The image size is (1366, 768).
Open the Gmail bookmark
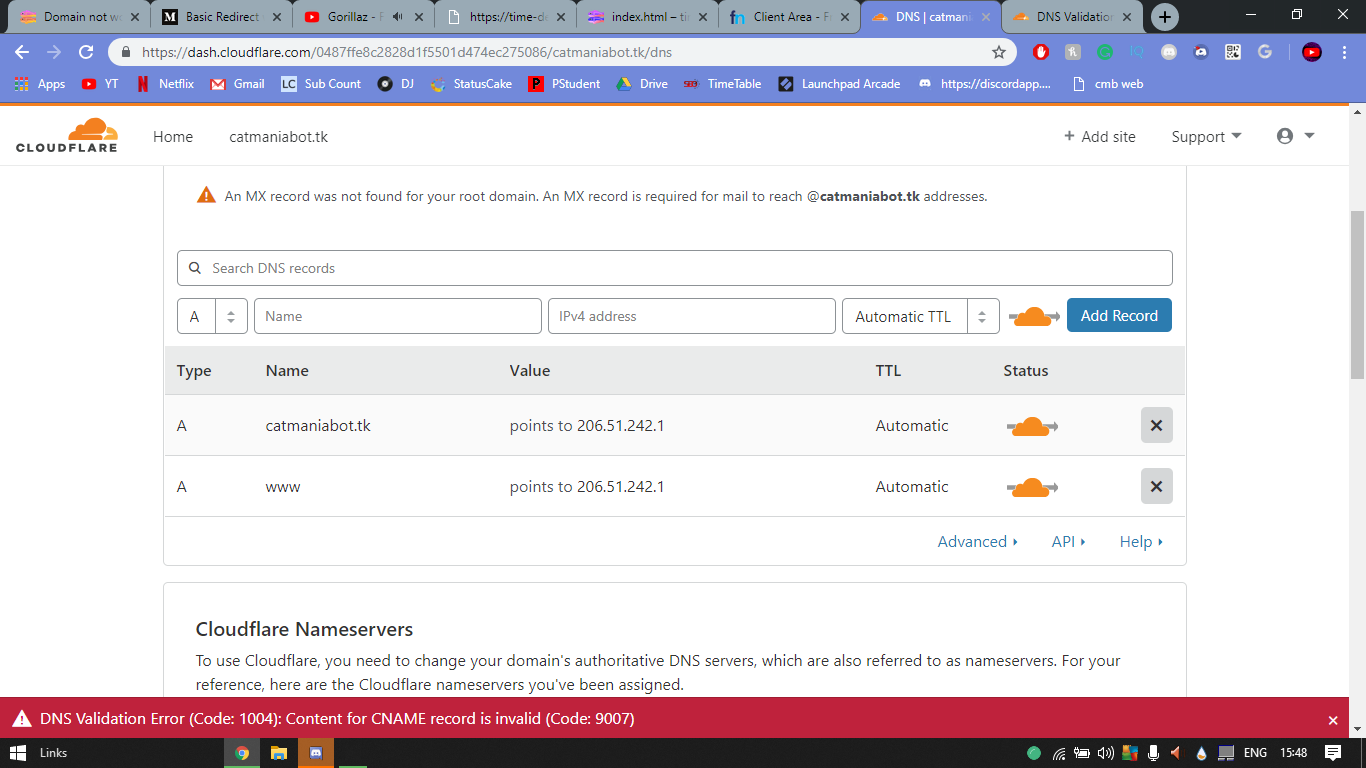click(237, 84)
